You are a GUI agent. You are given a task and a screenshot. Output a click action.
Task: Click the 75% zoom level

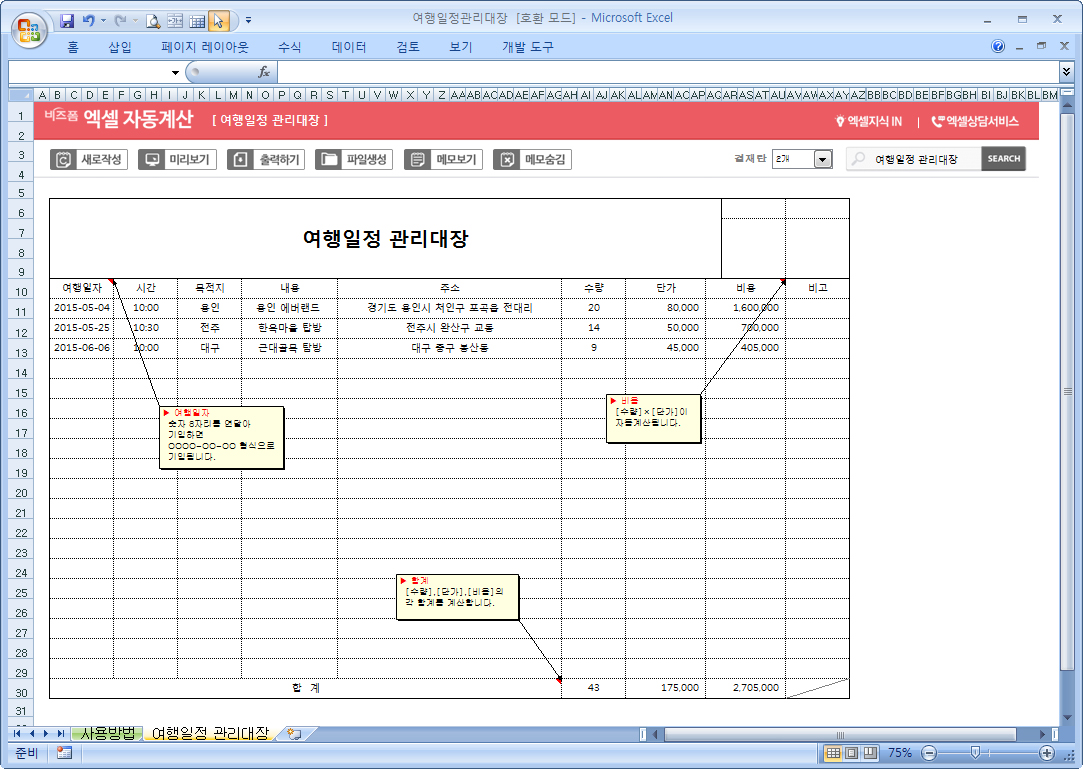click(900, 753)
